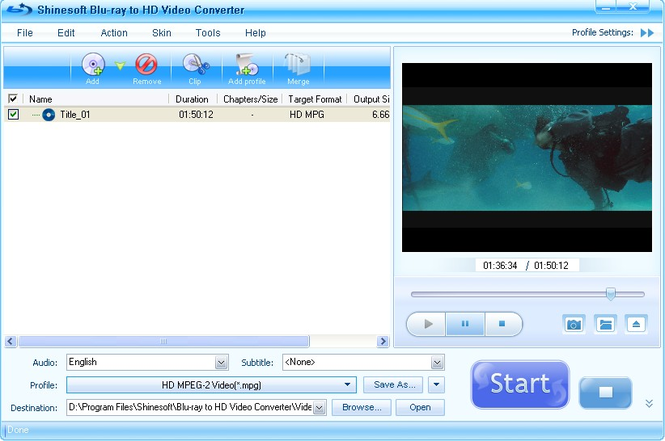This screenshot has width=665, height=441.
Task: Play the preview video
Action: click(x=427, y=324)
